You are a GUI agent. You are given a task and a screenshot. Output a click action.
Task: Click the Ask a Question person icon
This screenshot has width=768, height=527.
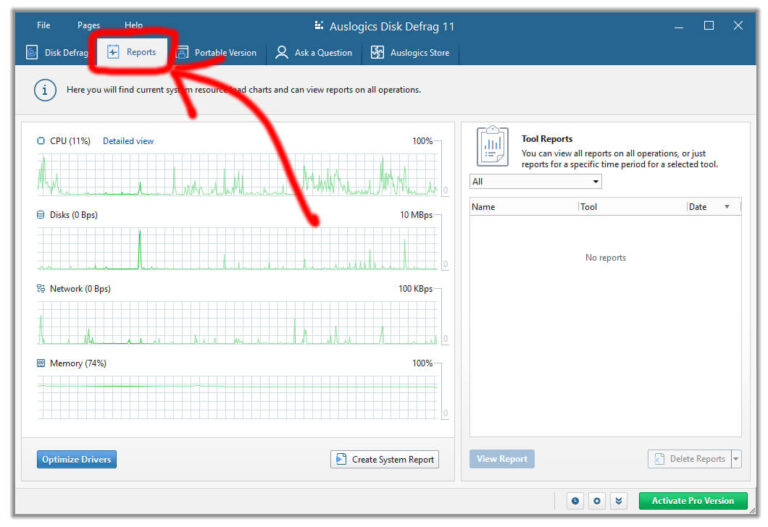pos(282,52)
